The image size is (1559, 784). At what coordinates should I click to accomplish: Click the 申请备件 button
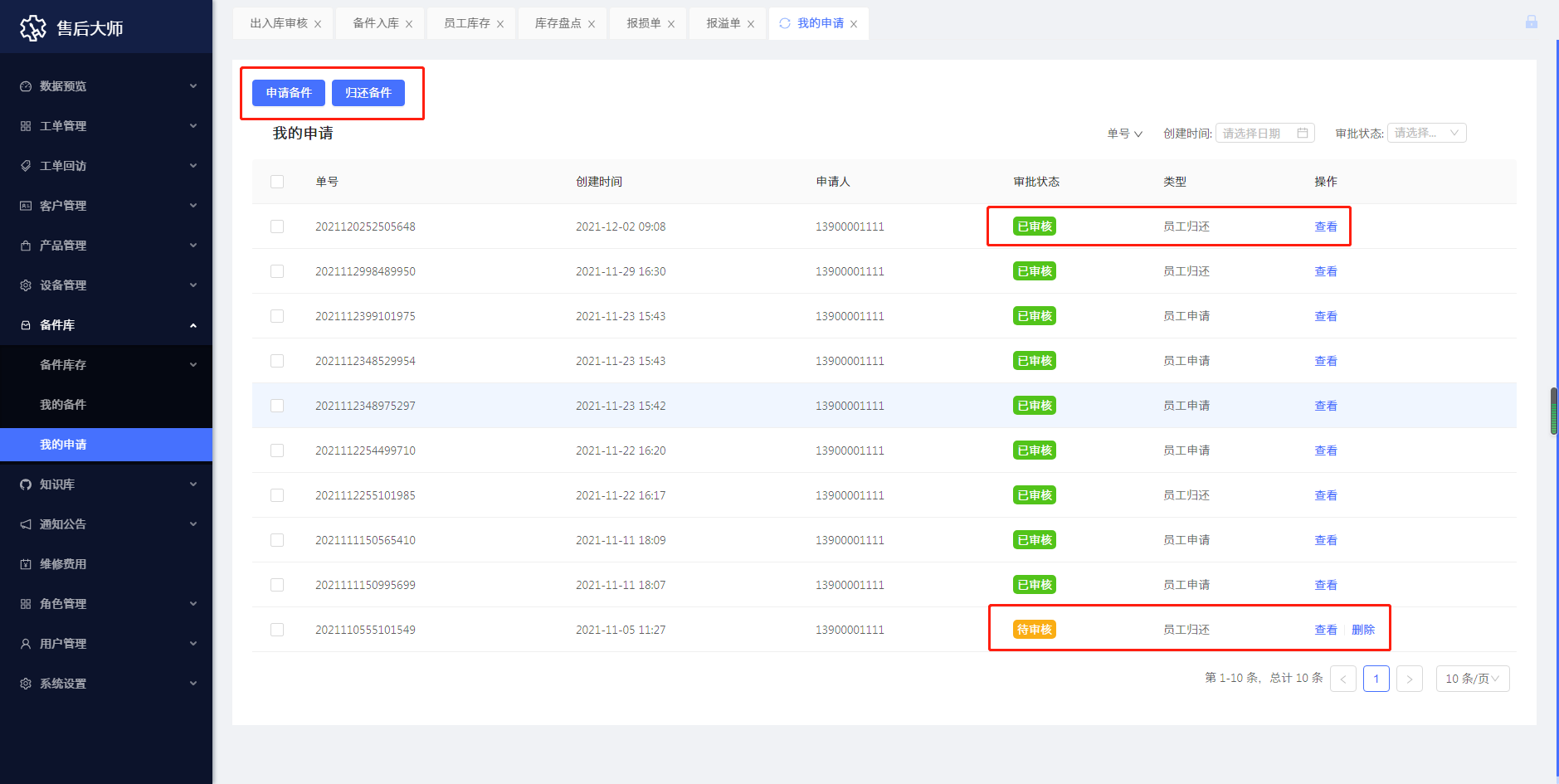[288, 93]
